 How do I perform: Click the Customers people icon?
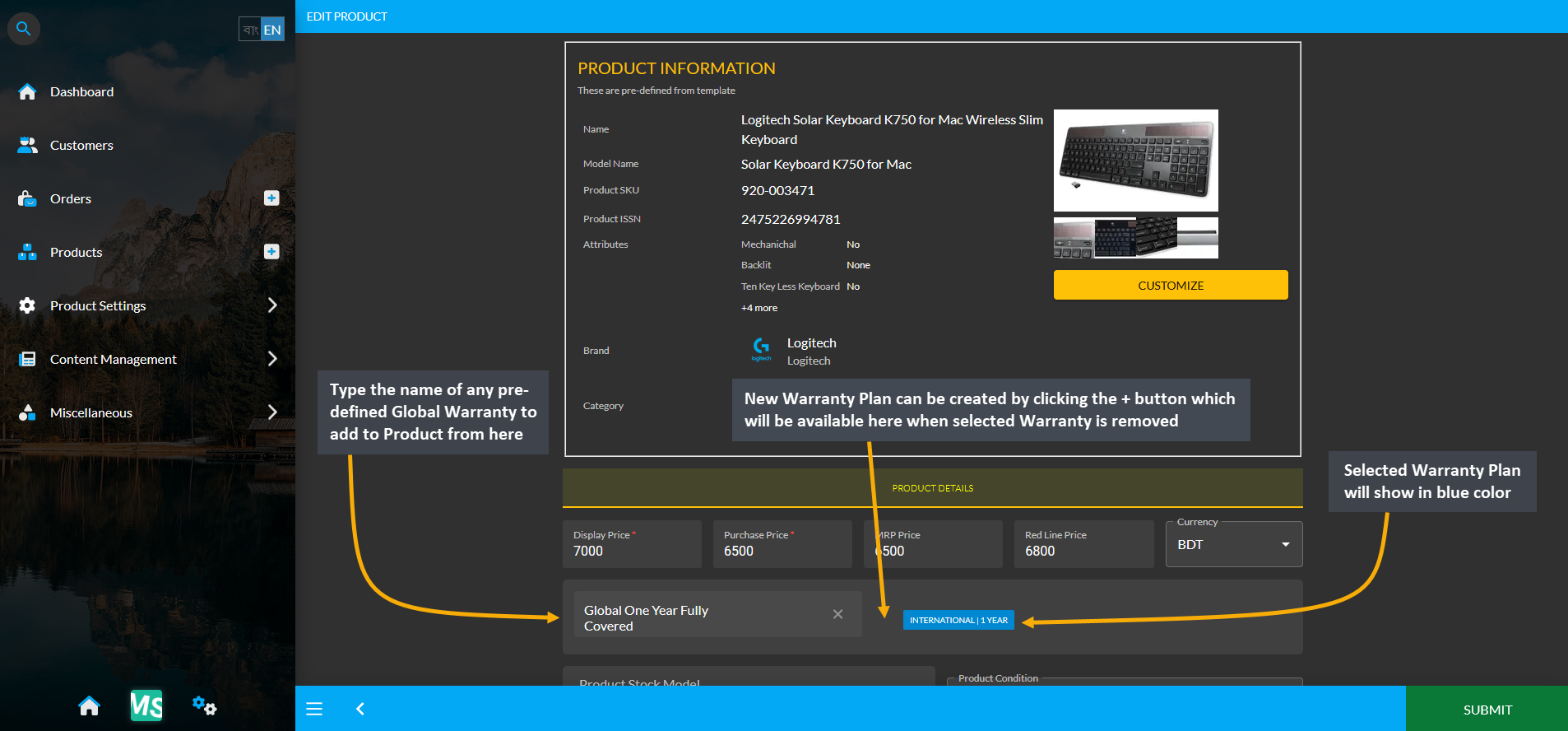pyautogui.click(x=27, y=145)
